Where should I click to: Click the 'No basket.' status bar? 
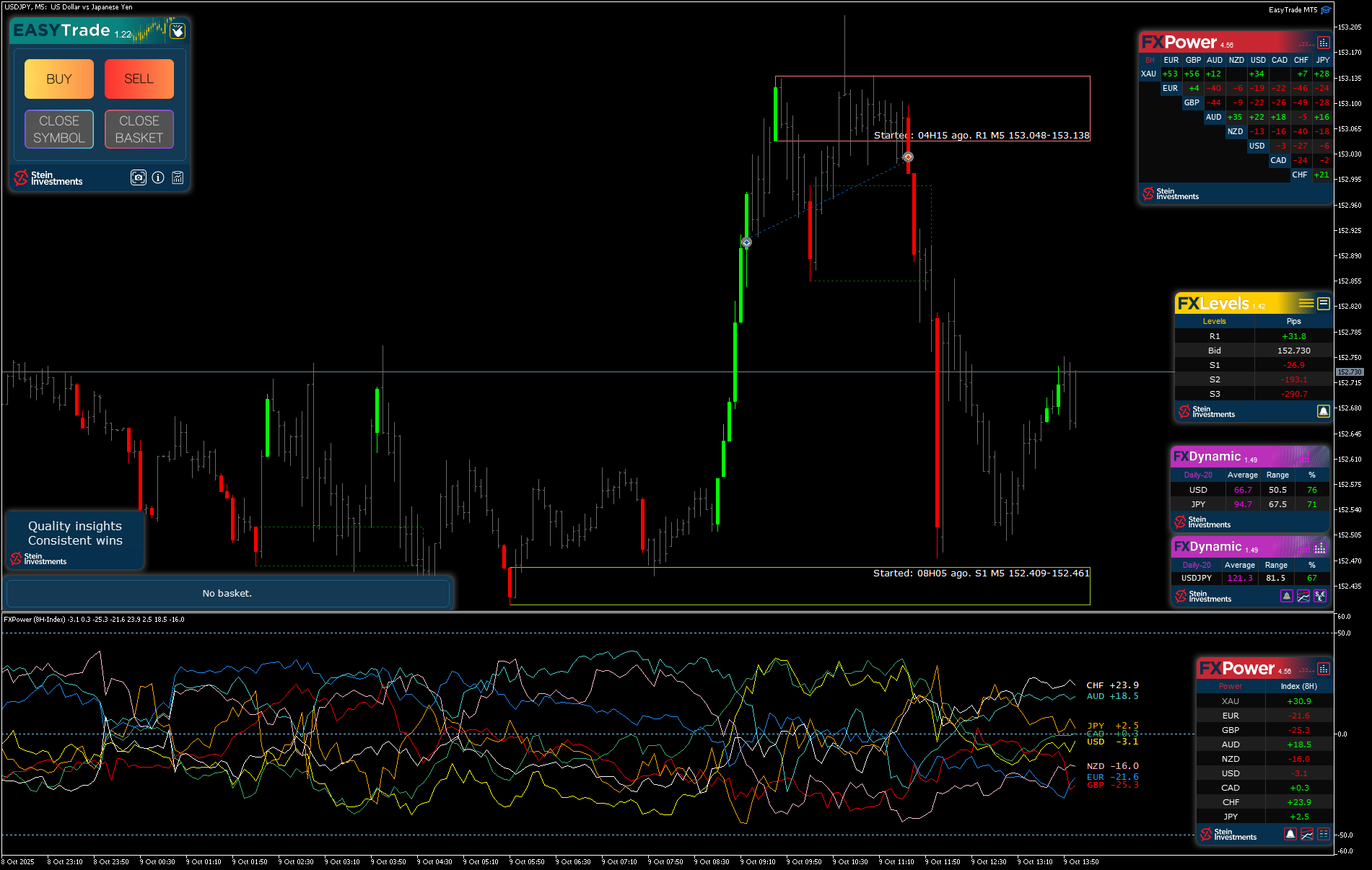tap(227, 594)
